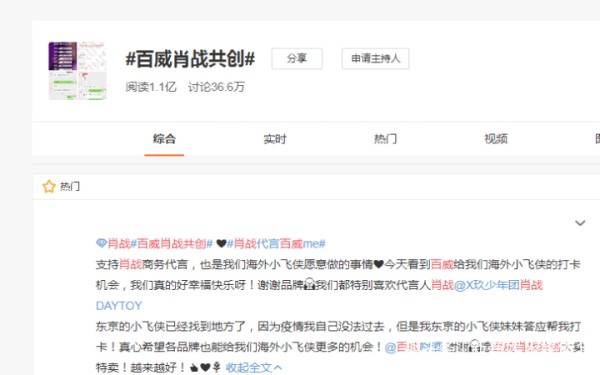Click the 肖战 super-topic link at post start
The width and height of the screenshot is (600, 375).
[119, 244]
